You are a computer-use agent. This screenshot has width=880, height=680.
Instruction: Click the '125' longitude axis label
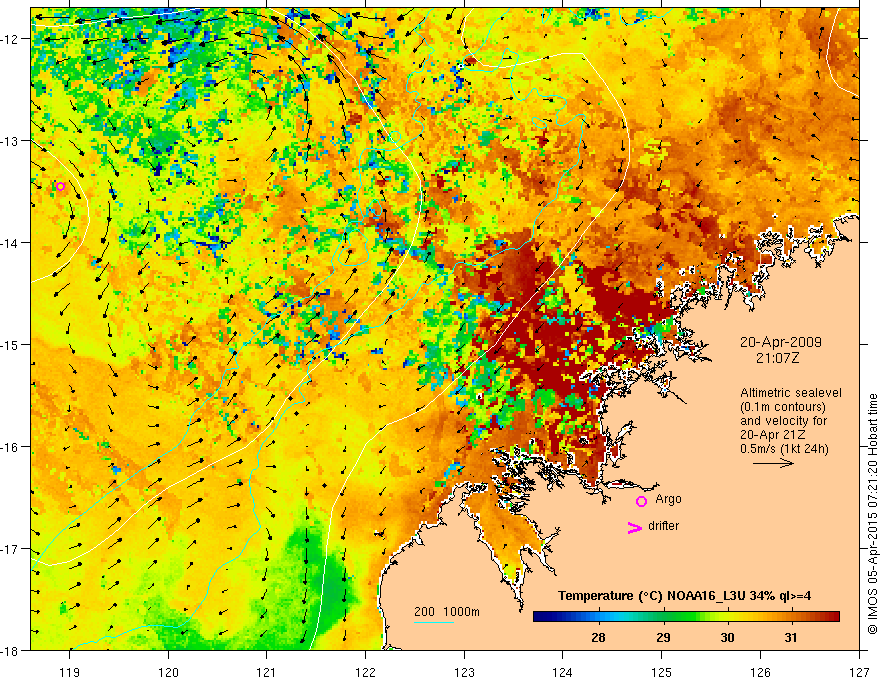pos(662,672)
